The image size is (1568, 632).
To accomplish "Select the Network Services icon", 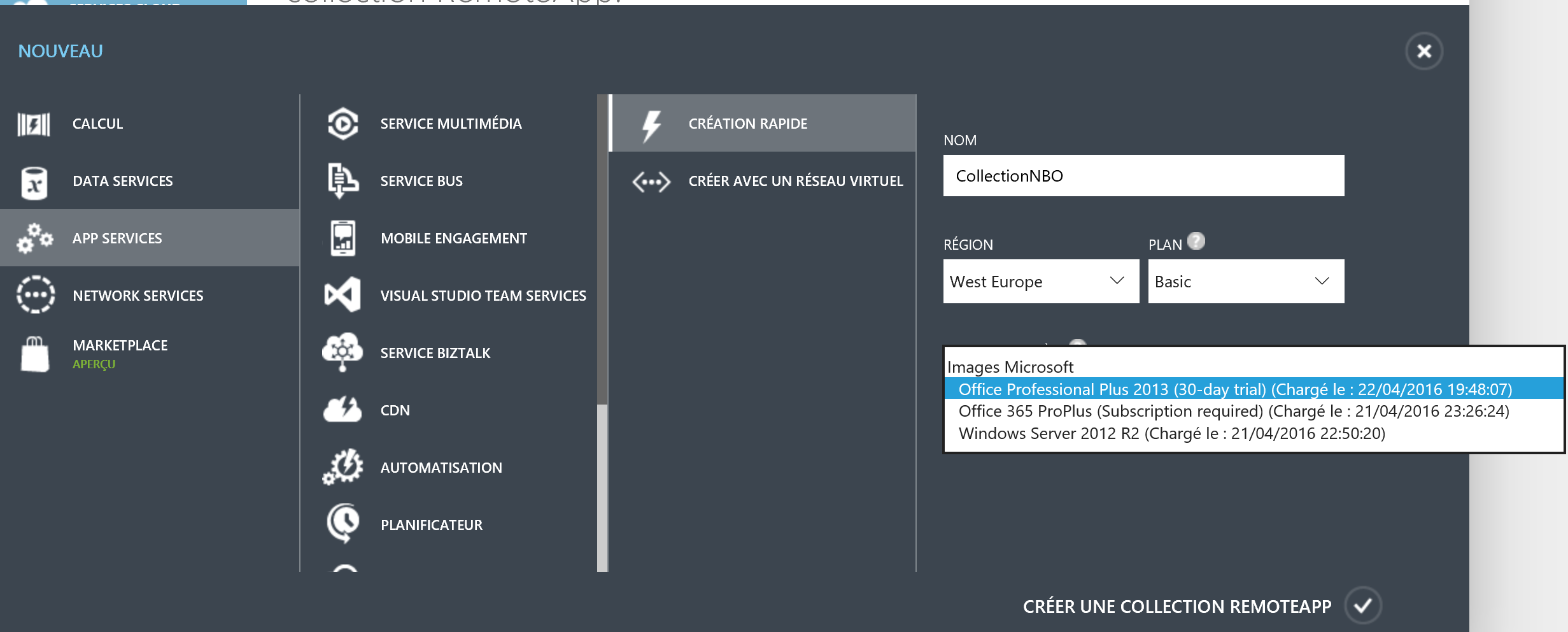I will 35,295.
